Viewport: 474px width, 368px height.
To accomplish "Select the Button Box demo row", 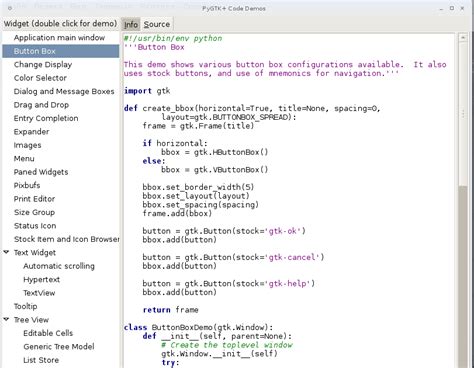I will 61,51.
